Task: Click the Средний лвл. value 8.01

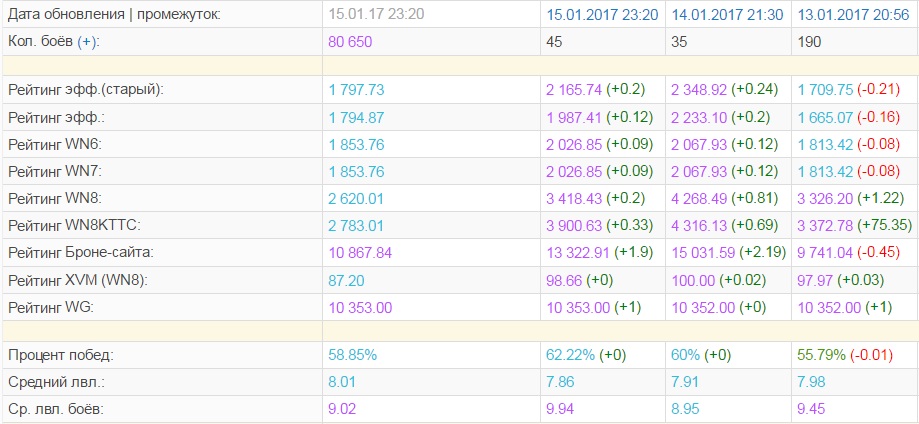Action: click(x=342, y=382)
